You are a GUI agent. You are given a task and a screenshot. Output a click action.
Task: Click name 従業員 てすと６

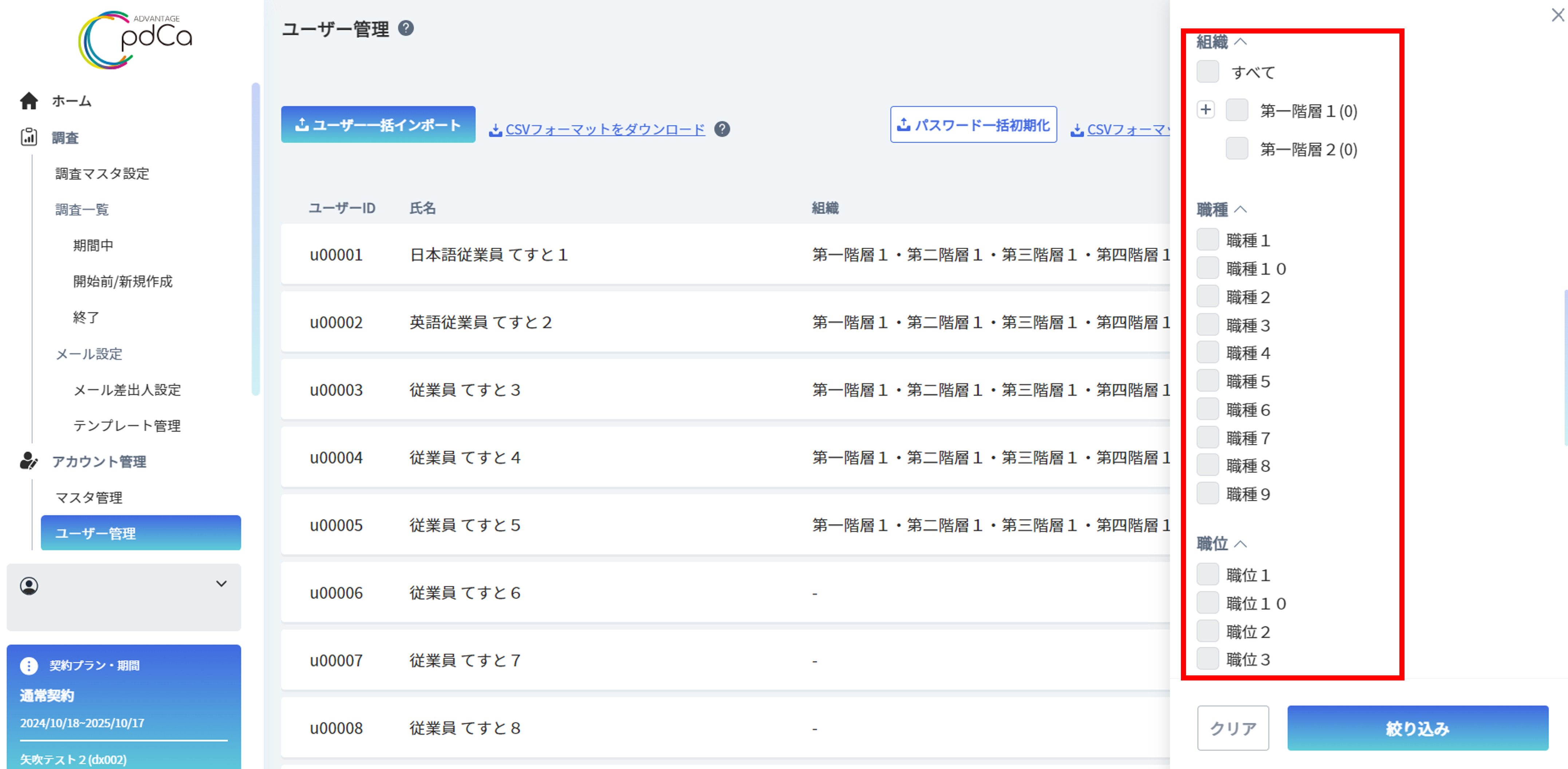point(465,592)
